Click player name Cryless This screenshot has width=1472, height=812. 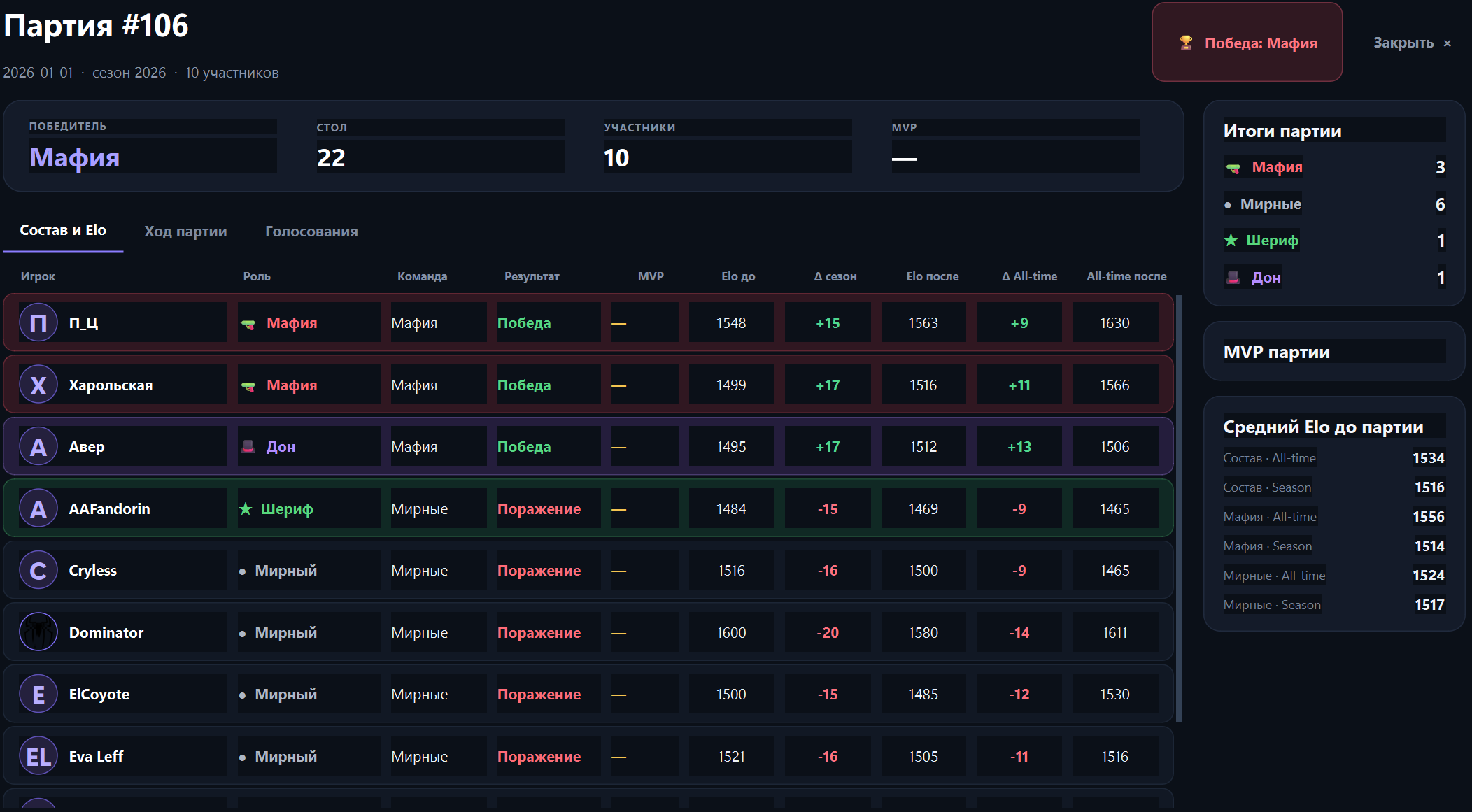click(92, 570)
